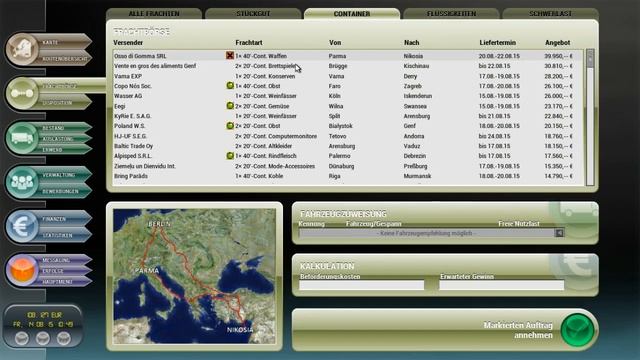Sort by the Angebot column header

tap(558, 42)
